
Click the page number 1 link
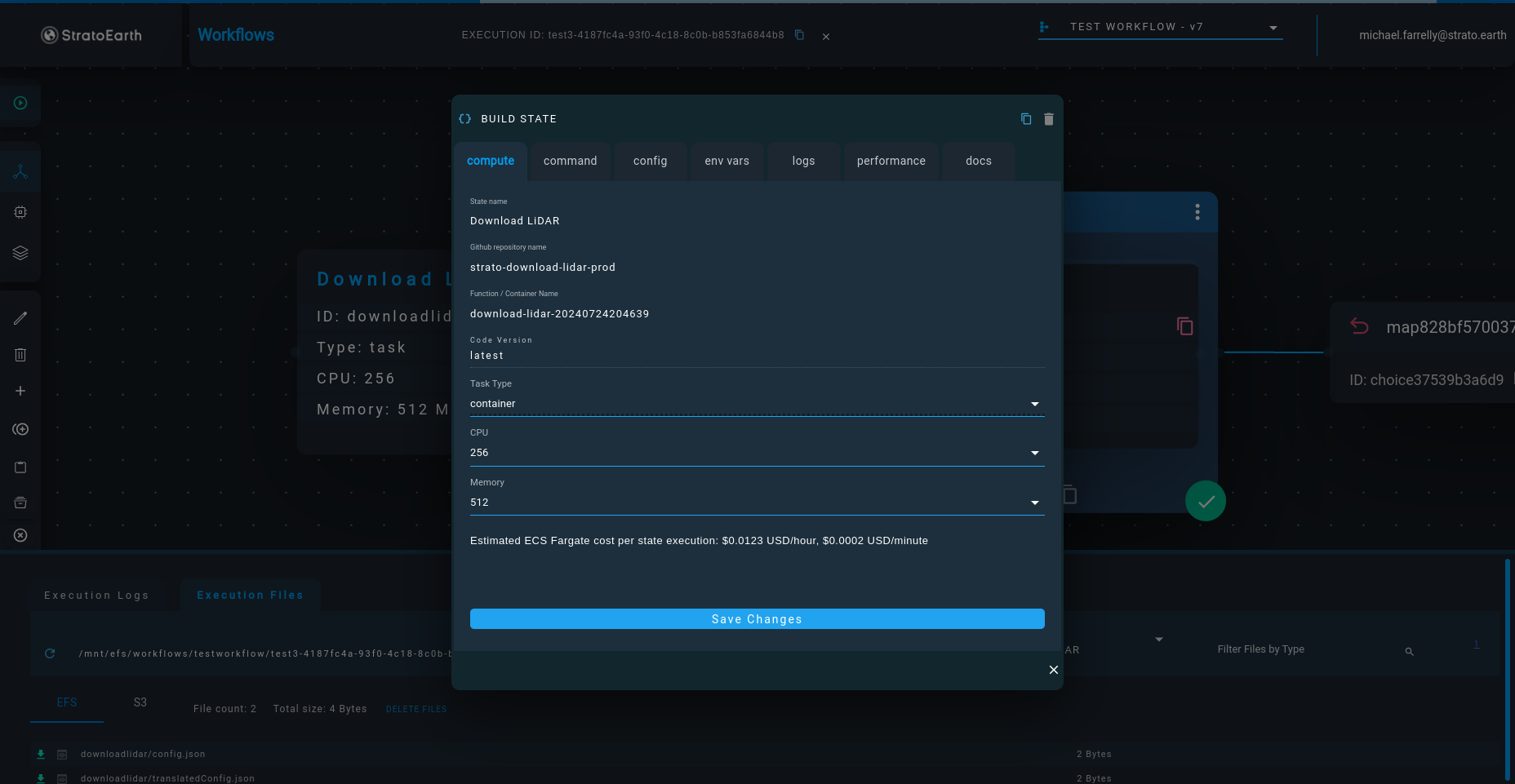click(x=1476, y=645)
